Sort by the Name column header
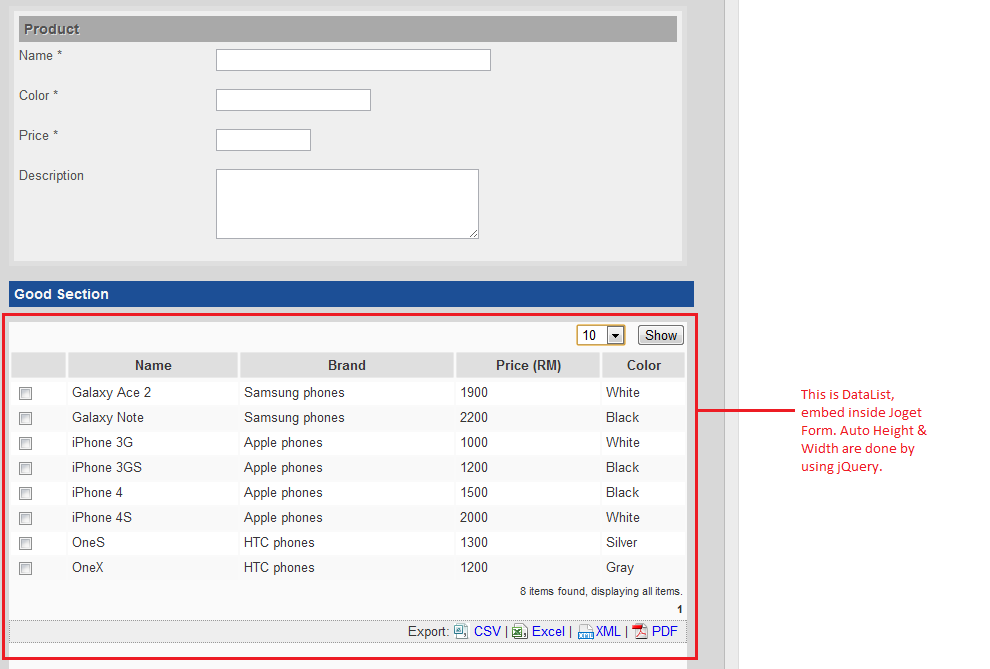 pos(153,365)
